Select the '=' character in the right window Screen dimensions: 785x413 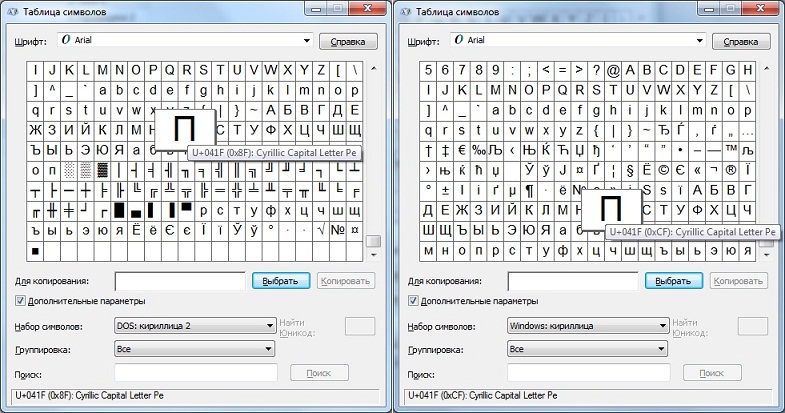pyautogui.click(x=562, y=71)
